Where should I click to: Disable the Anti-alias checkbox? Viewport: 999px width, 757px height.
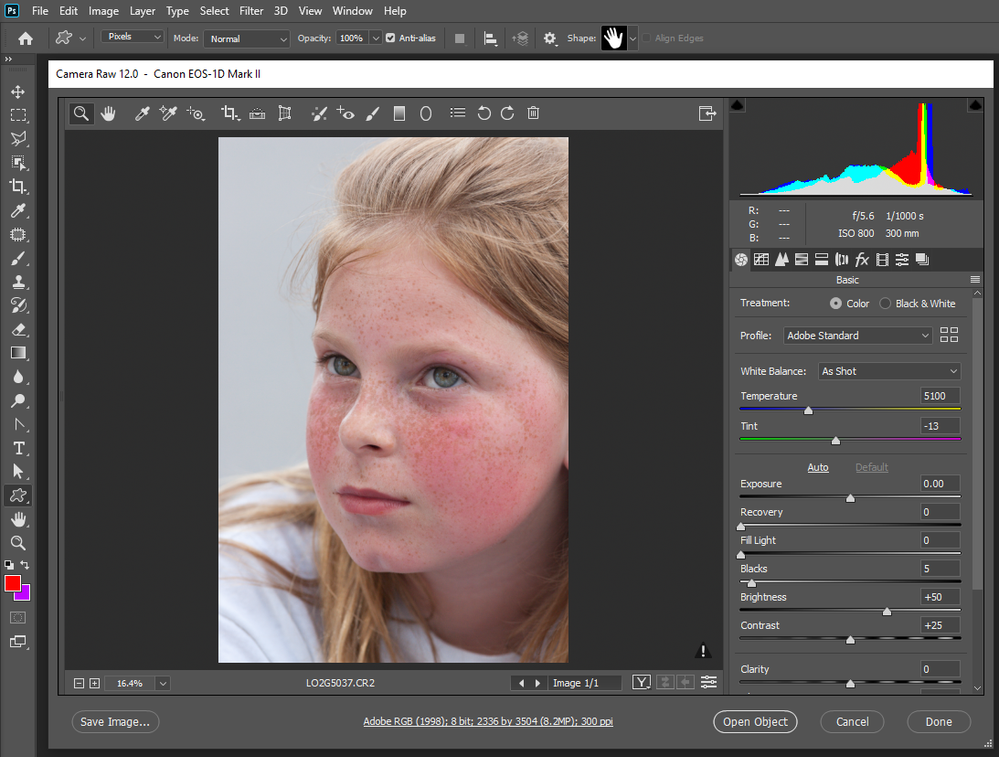[x=392, y=38]
